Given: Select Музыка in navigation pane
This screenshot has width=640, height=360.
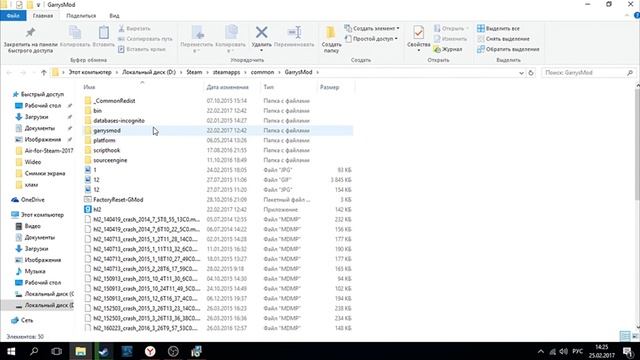Looking at the screenshot, I should (35, 271).
